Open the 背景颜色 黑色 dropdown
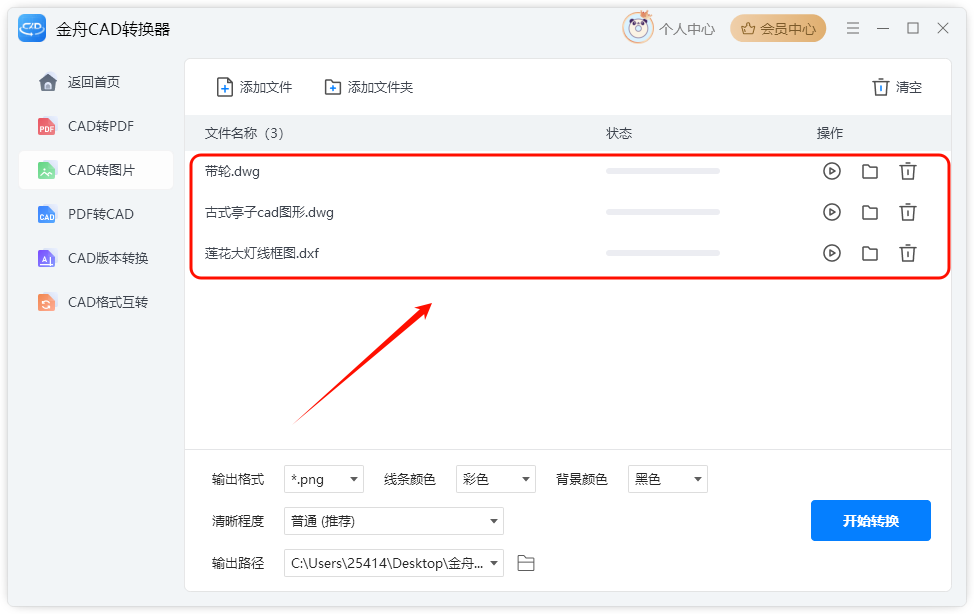The width and height of the screenshot is (974, 614). [668, 479]
